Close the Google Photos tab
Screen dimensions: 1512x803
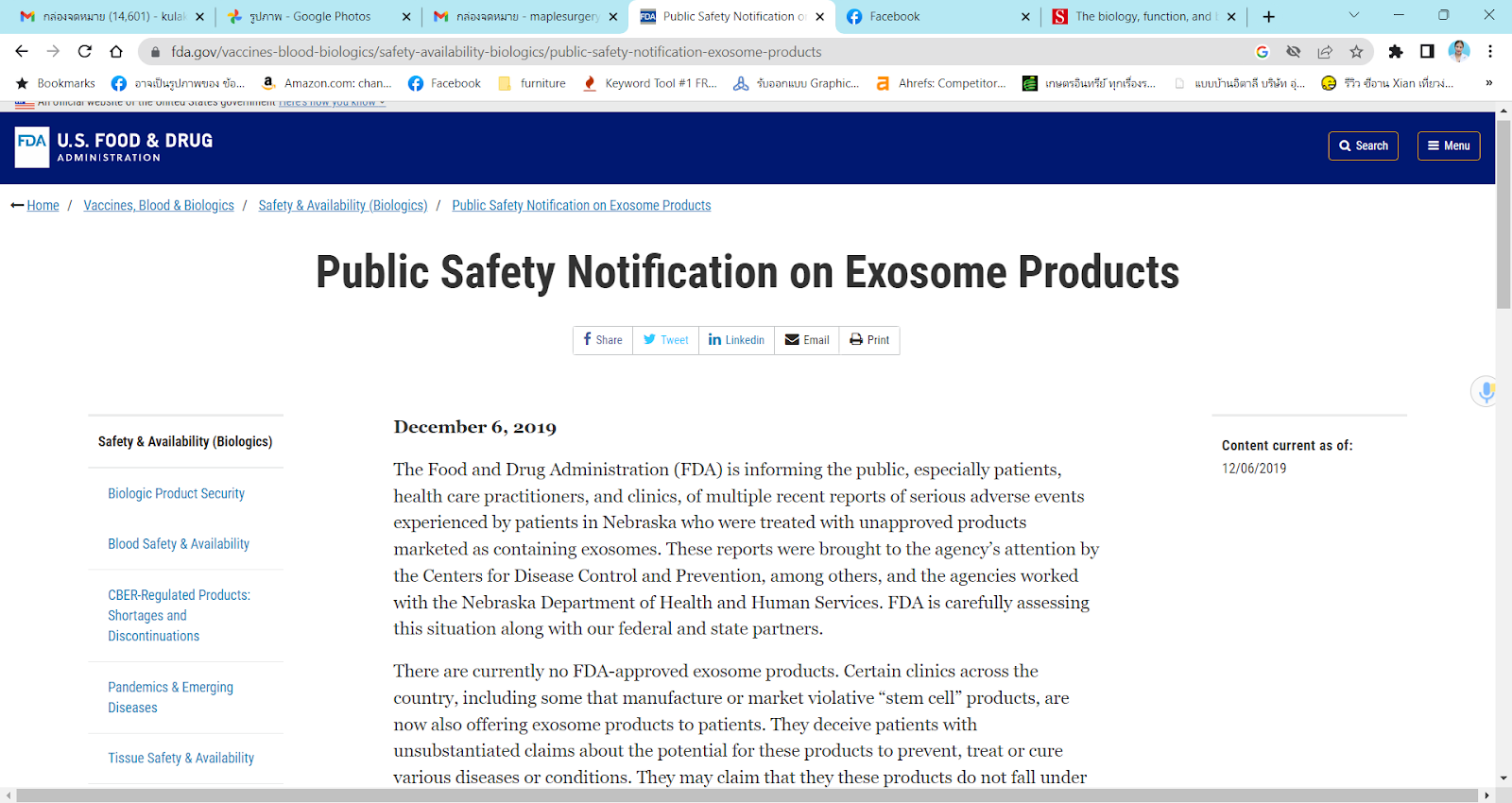pos(406,16)
